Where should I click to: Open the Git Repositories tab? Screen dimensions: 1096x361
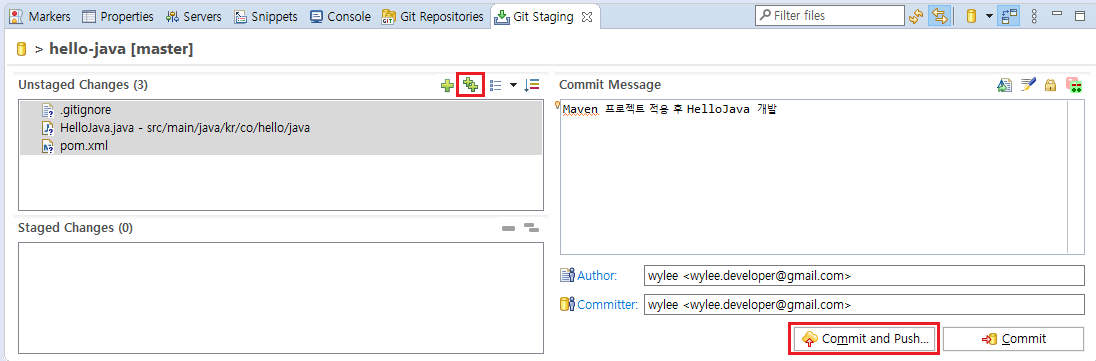432,16
